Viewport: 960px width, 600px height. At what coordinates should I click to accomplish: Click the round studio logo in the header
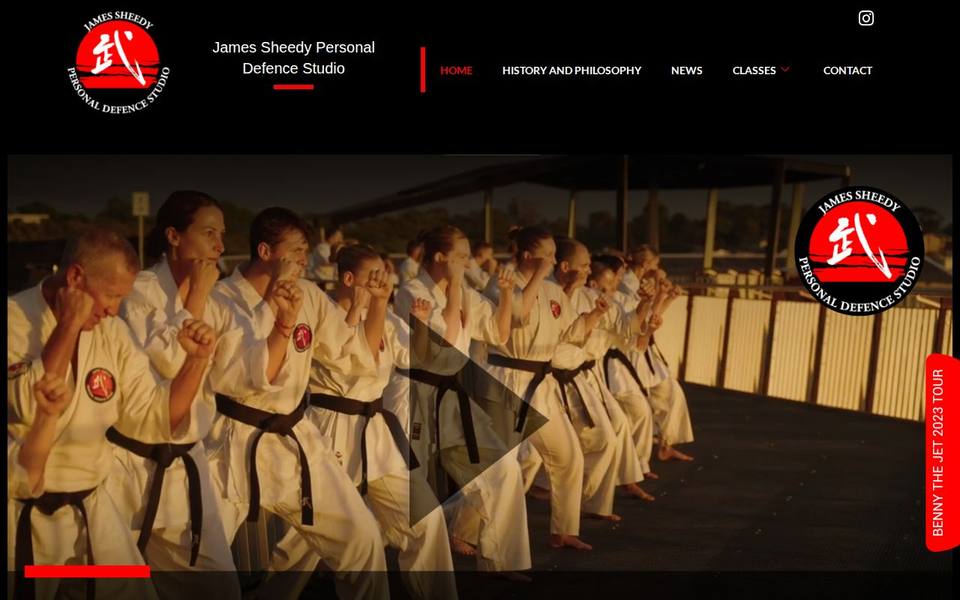(x=118, y=62)
